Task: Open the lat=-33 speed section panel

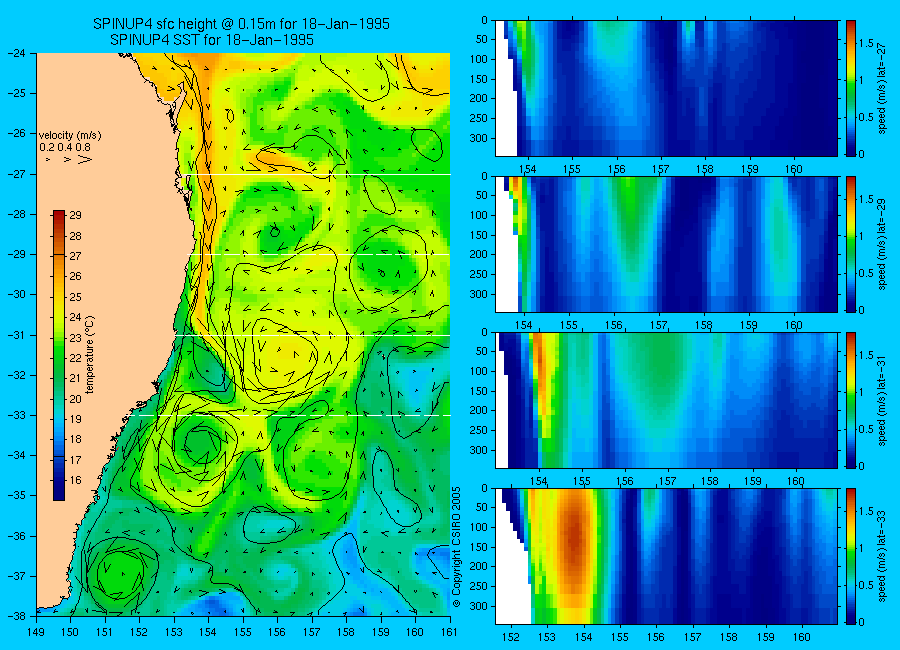Action: pyautogui.click(x=666, y=556)
